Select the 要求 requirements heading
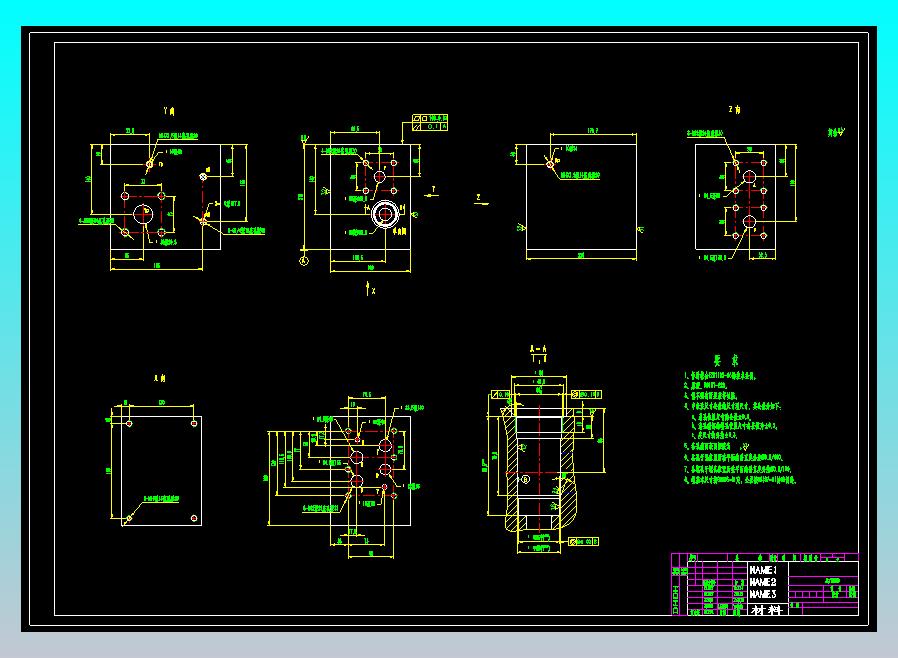Screen dimensions: 898x658 pyautogui.click(x=726, y=360)
